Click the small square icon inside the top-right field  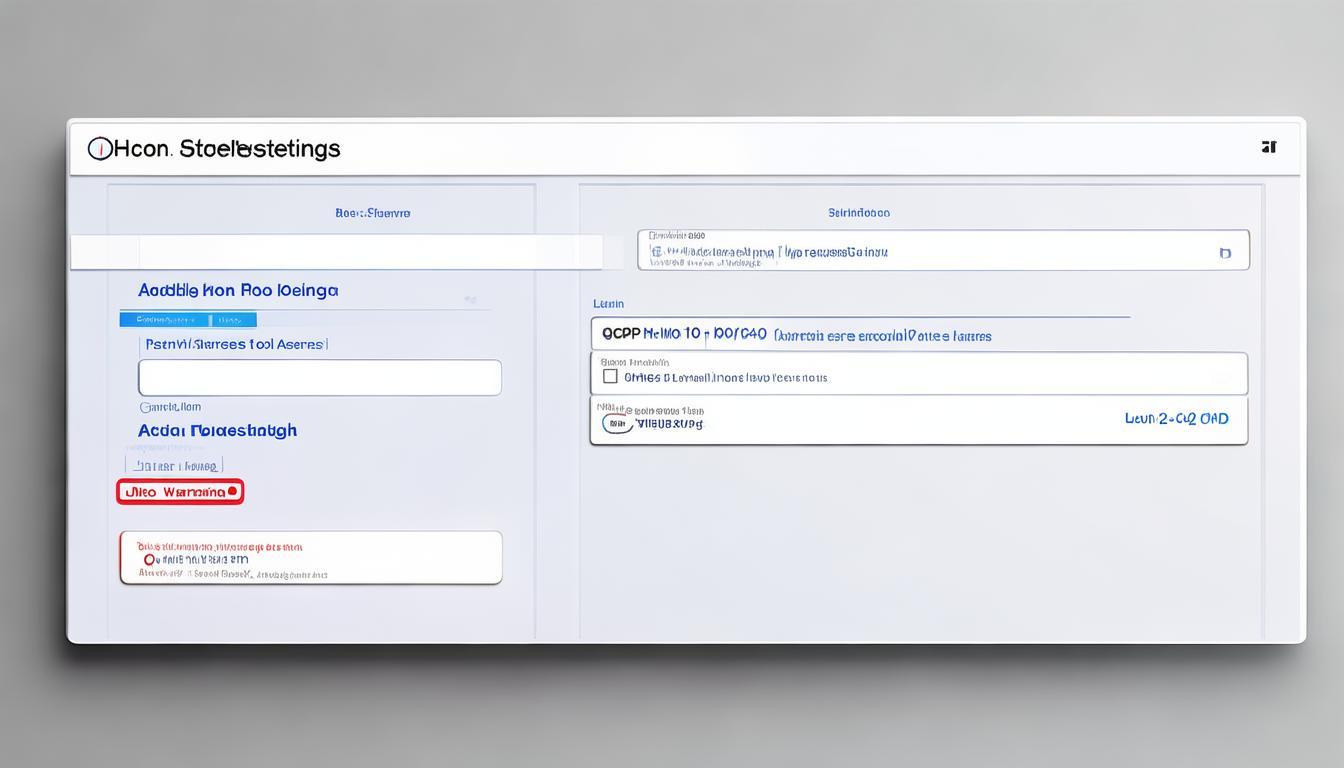tap(1225, 253)
